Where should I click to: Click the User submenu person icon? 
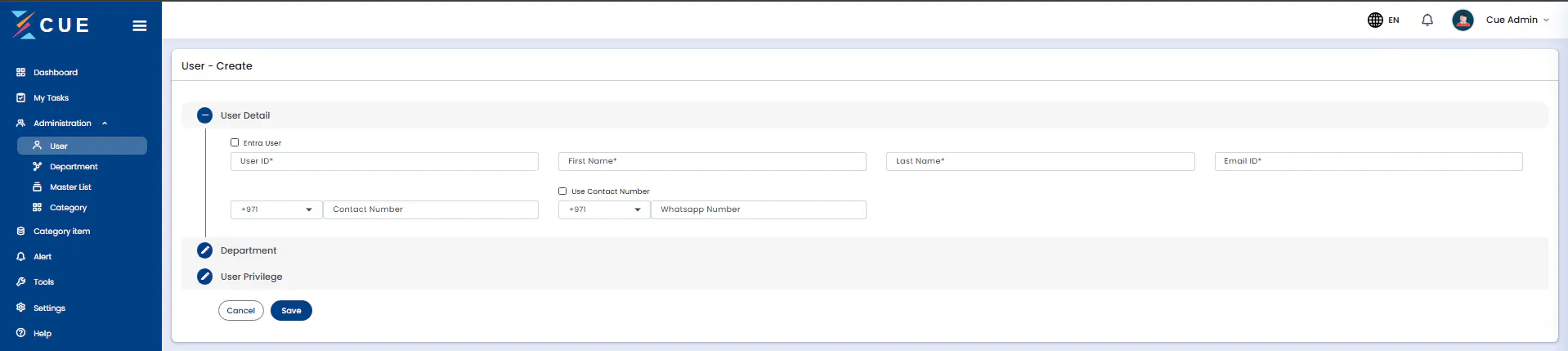[x=37, y=146]
